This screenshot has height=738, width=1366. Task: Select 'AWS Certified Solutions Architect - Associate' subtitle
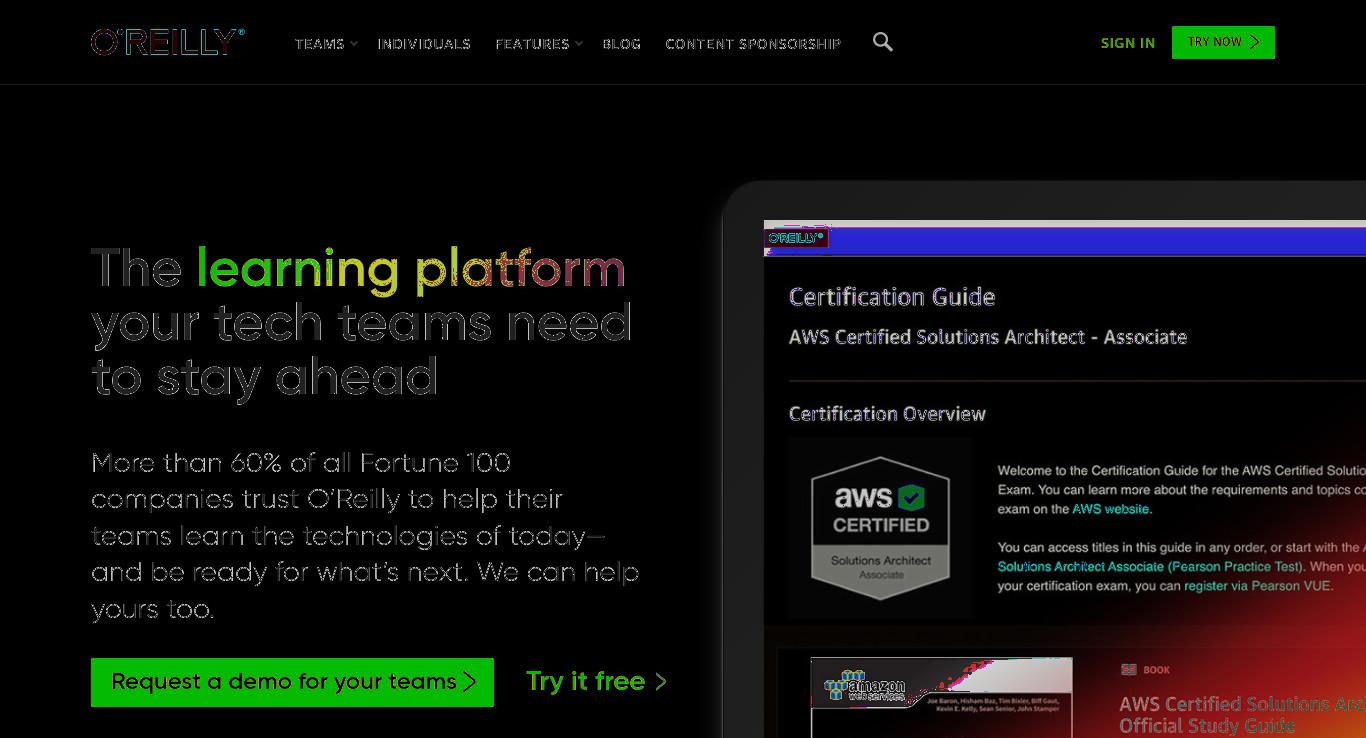tap(987, 337)
